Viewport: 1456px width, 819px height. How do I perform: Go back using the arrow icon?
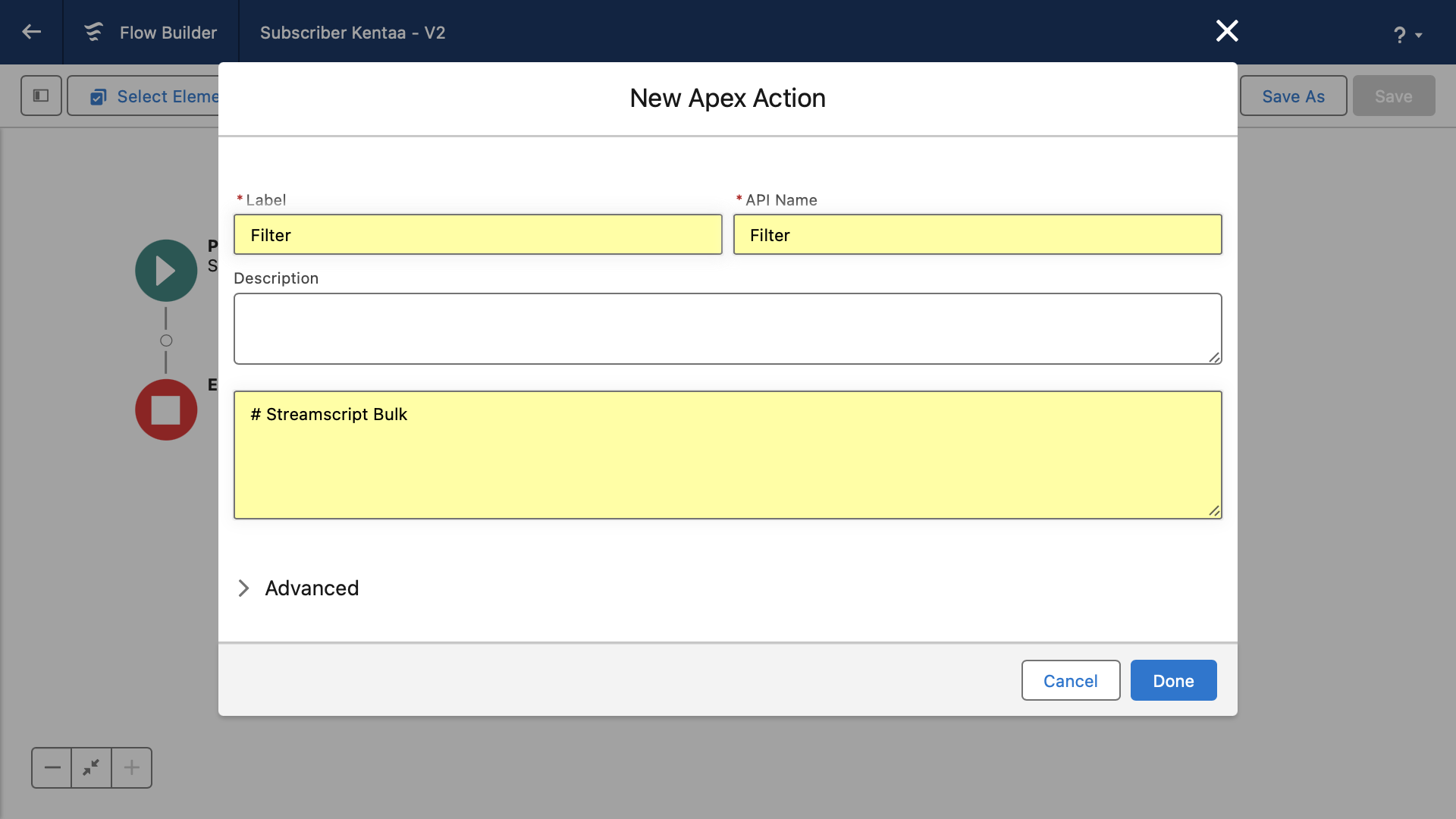(31, 32)
